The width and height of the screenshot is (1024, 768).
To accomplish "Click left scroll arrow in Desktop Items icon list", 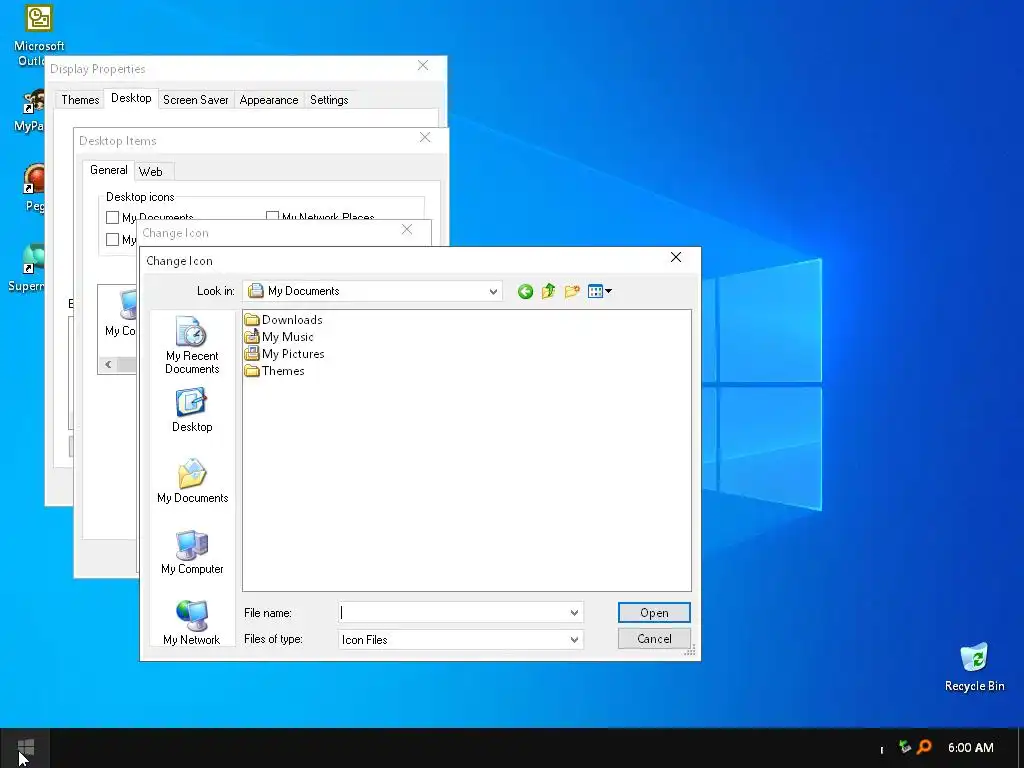I will pos(108,364).
